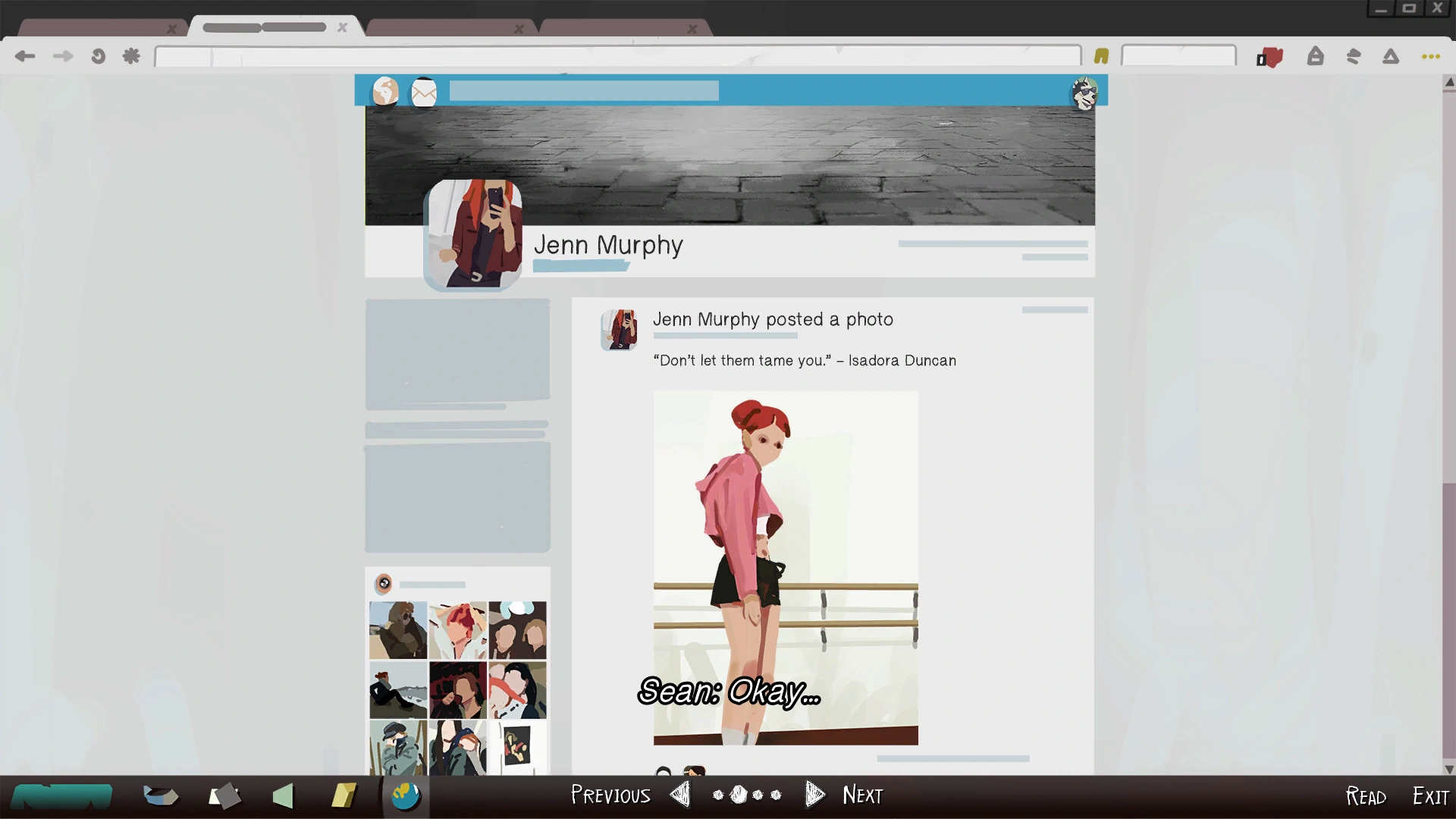Click the Exit button
The image size is (1456, 819).
[x=1430, y=796]
